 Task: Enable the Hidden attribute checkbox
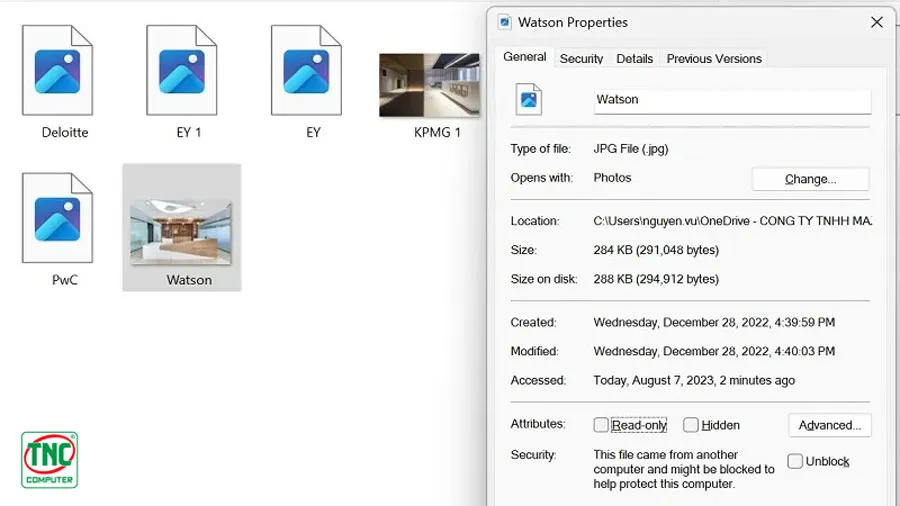690,425
